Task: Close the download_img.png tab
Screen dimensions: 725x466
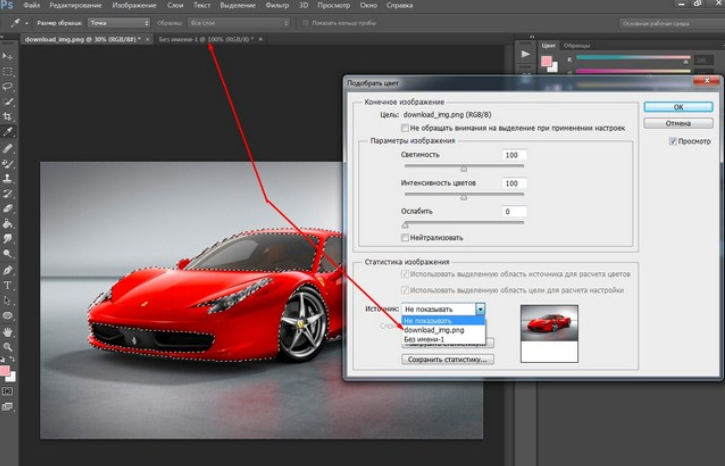Action: coord(147,39)
